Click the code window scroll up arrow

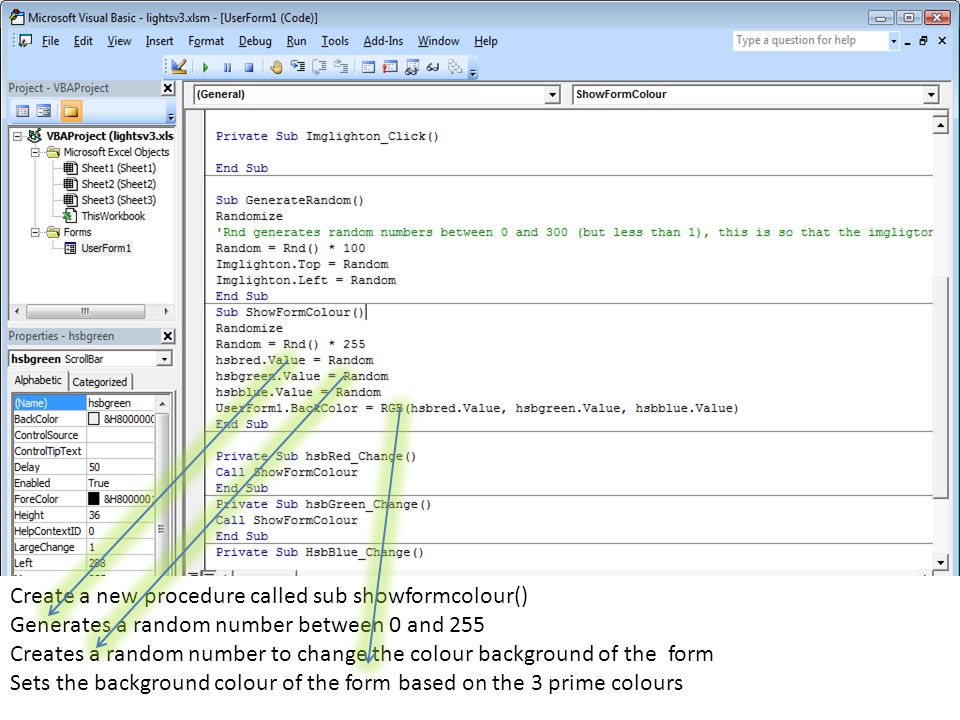(x=940, y=125)
